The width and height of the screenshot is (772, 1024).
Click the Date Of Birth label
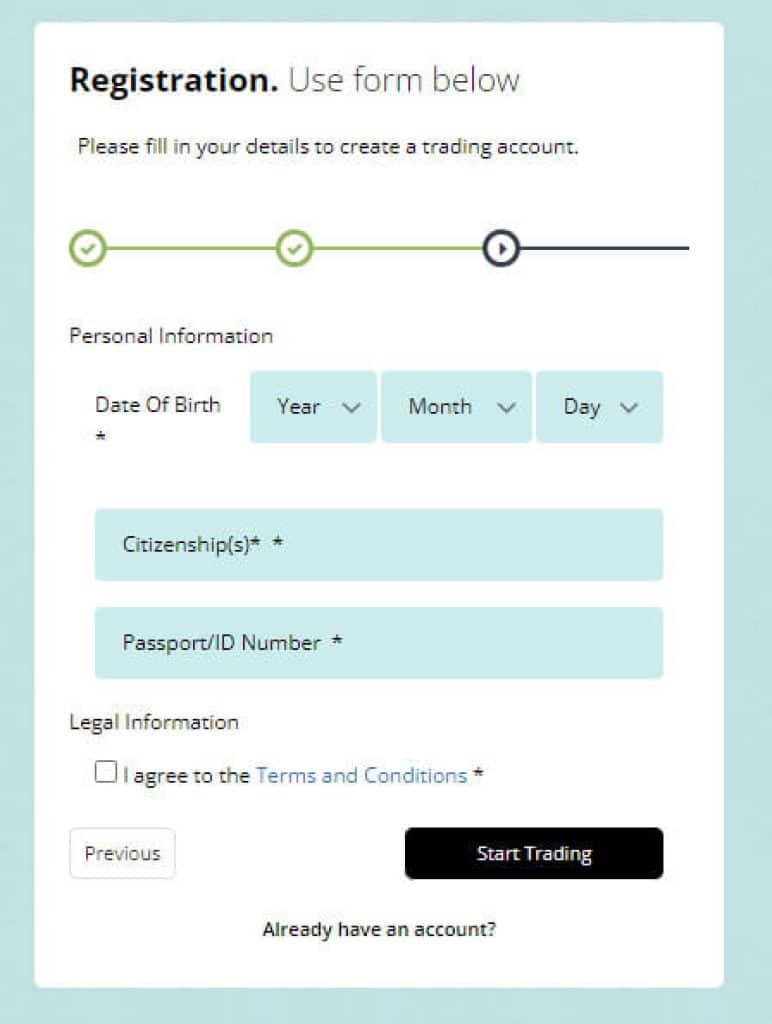(157, 405)
